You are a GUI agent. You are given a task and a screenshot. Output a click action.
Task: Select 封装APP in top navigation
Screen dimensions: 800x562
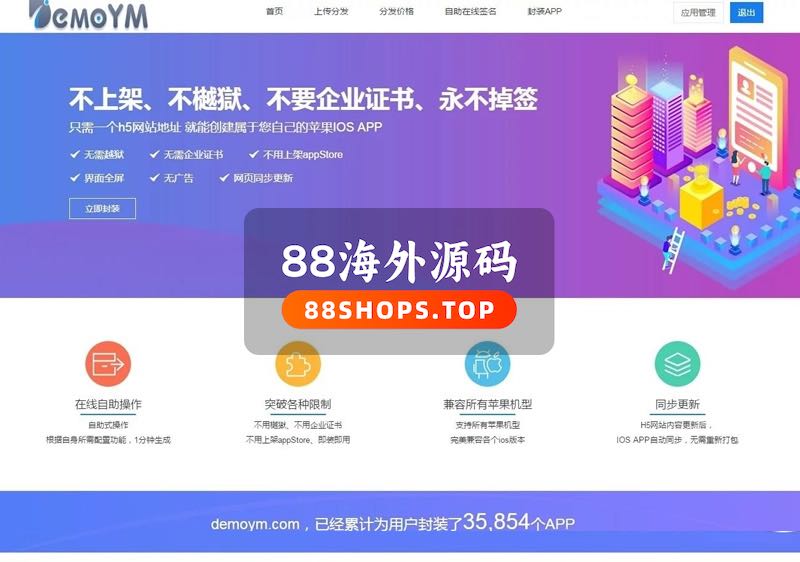click(544, 11)
